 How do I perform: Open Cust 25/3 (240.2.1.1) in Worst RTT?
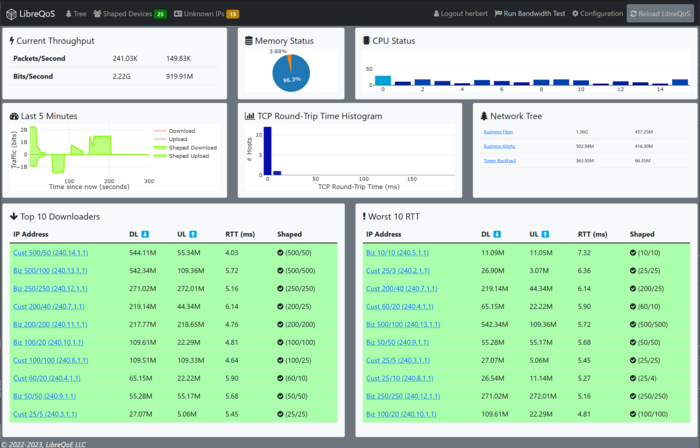pyautogui.click(x=398, y=271)
